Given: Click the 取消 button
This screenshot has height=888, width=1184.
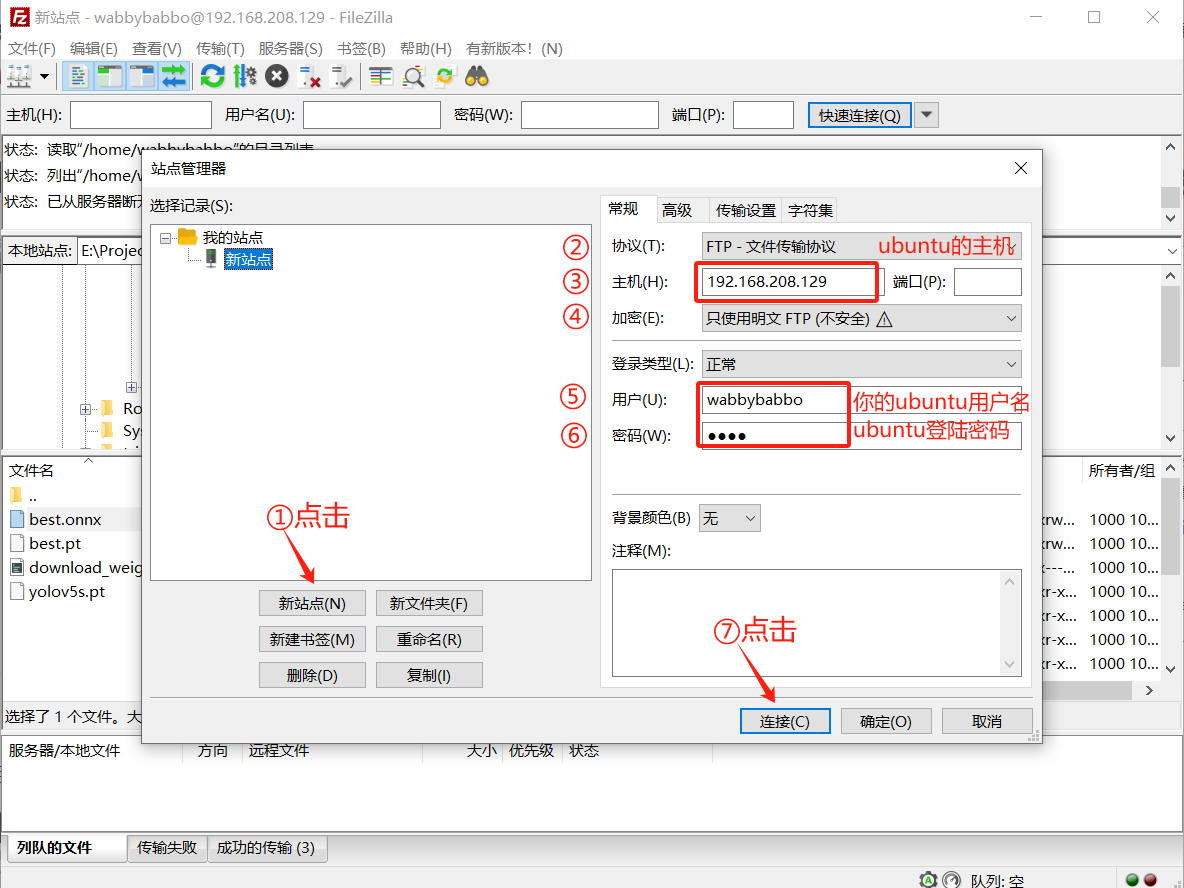Looking at the screenshot, I should click(x=987, y=721).
